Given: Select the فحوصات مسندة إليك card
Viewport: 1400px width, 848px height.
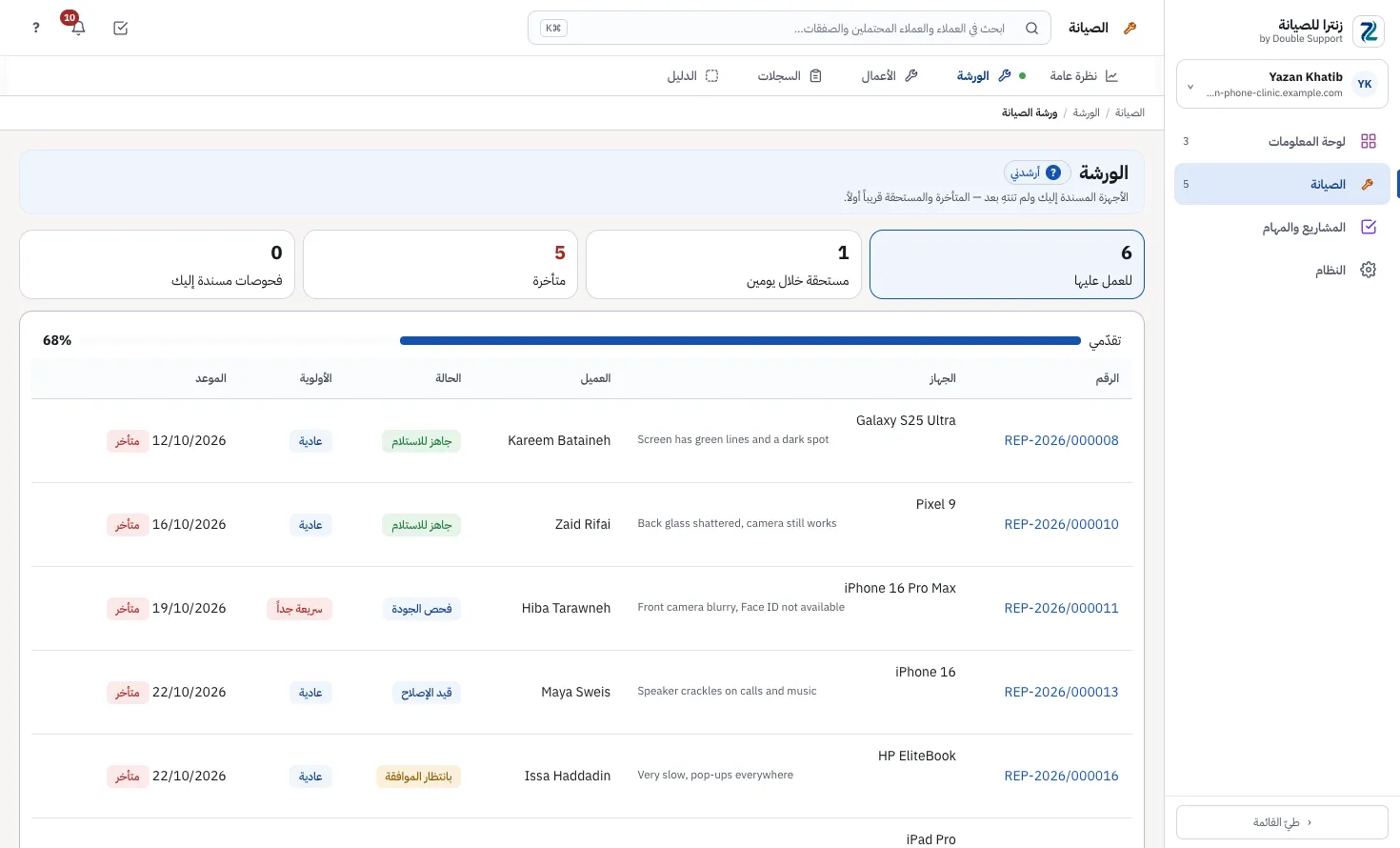Looking at the screenshot, I should 157,264.
